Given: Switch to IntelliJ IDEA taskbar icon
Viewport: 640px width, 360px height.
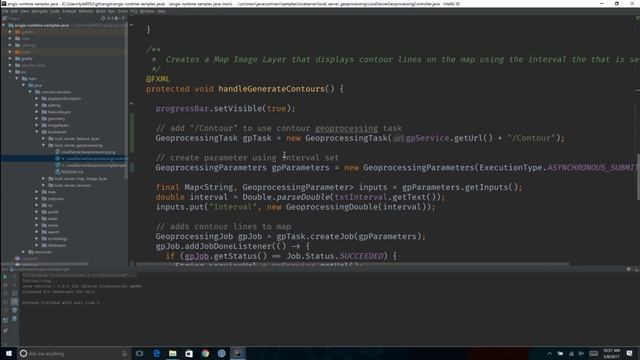Looking at the screenshot, I should click(238, 353).
